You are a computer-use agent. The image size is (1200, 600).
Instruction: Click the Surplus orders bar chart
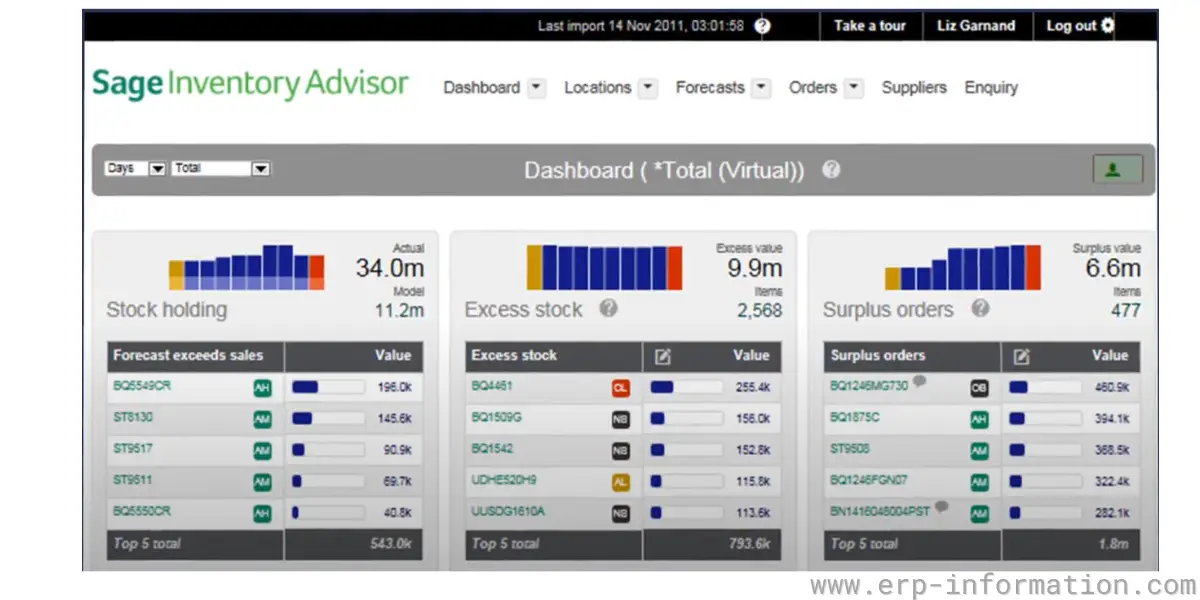[x=962, y=268]
